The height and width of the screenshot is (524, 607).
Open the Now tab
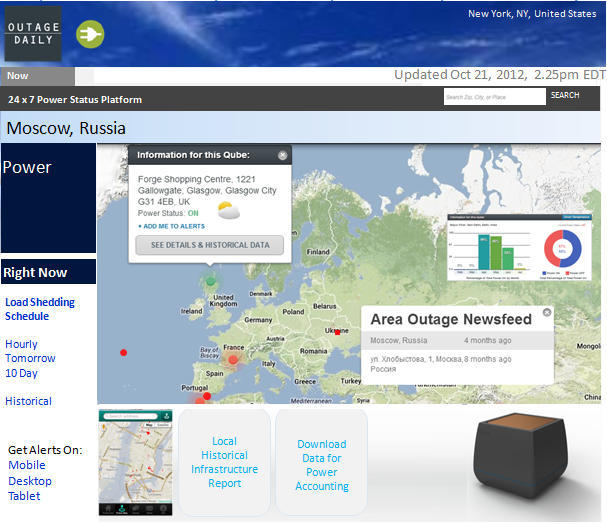(38, 76)
